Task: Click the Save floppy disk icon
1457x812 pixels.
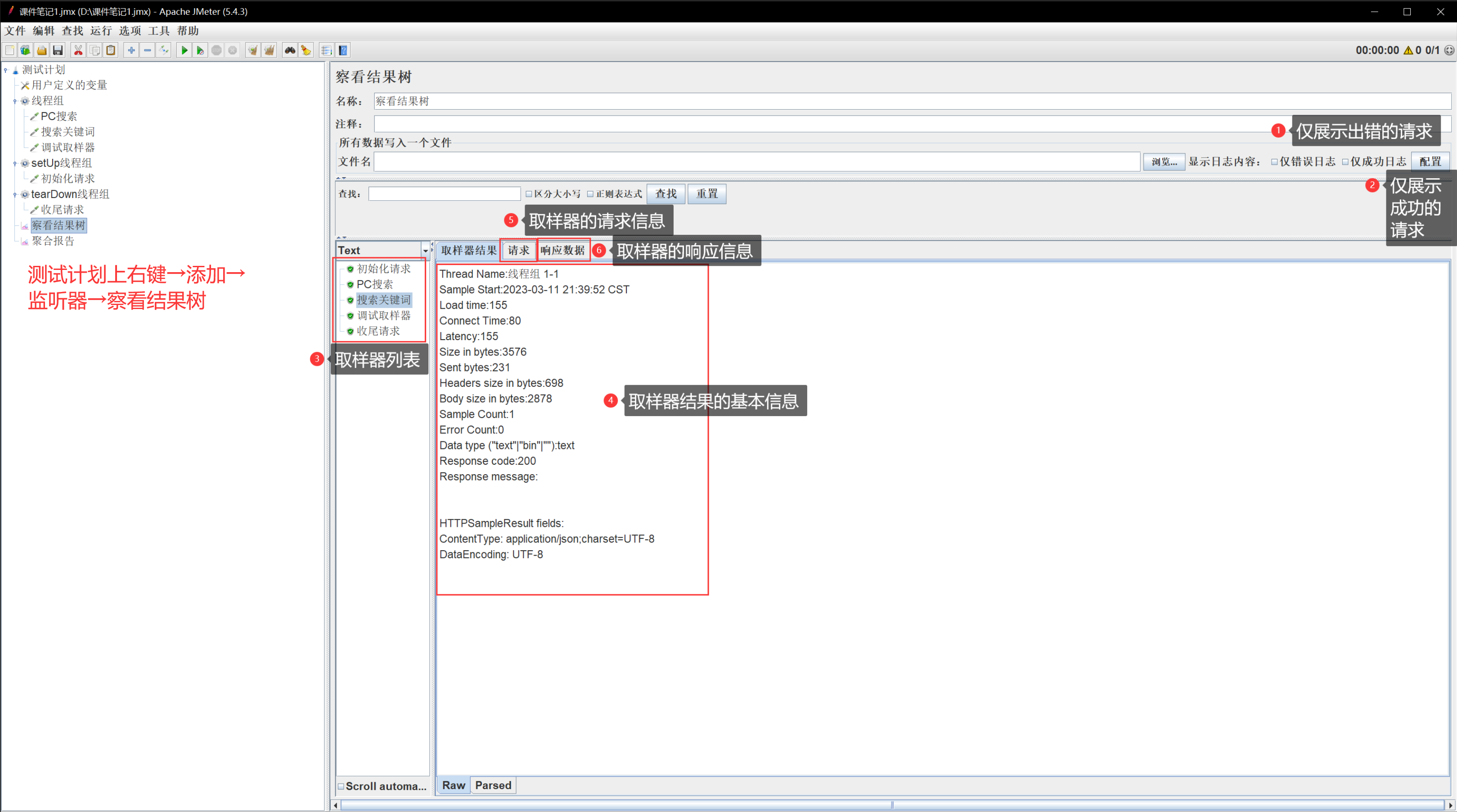Action: coord(58,50)
